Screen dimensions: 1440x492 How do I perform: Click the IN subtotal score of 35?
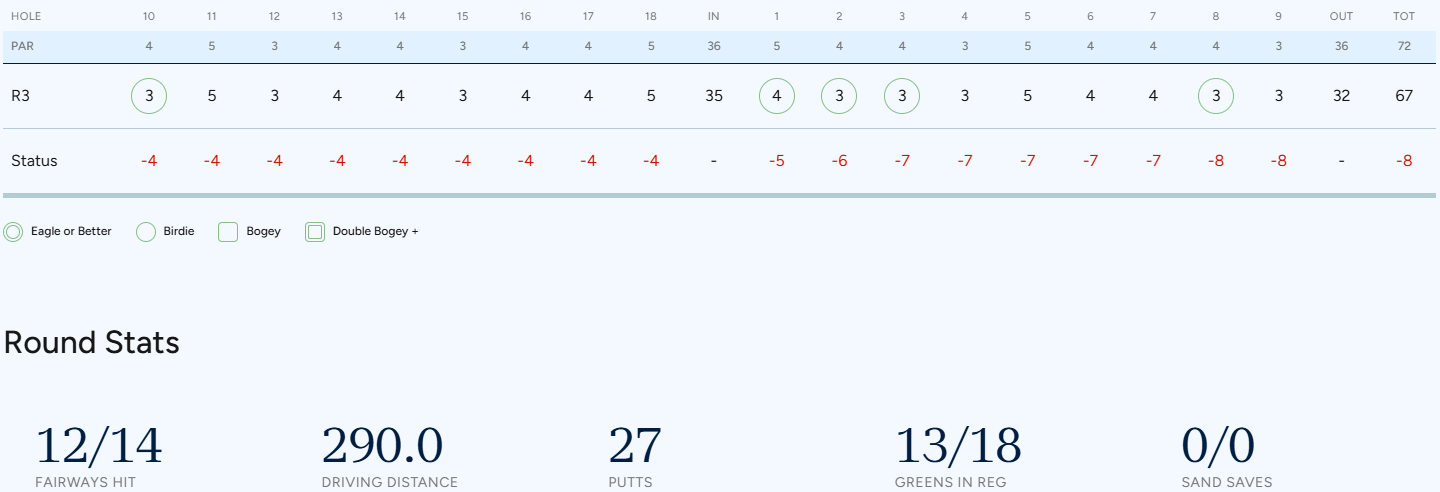pyautogui.click(x=714, y=96)
